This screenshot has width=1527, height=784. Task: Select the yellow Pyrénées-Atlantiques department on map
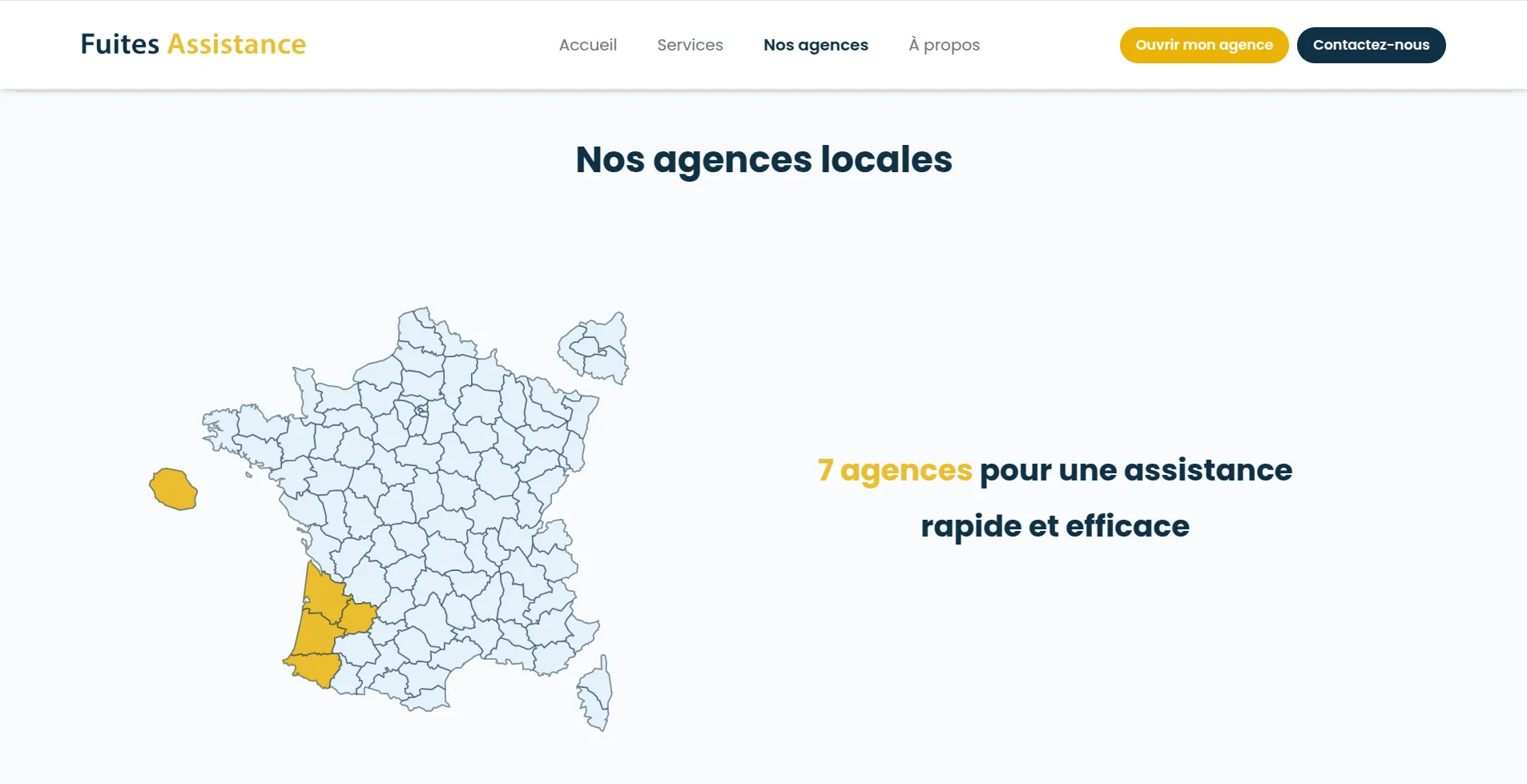point(313,669)
